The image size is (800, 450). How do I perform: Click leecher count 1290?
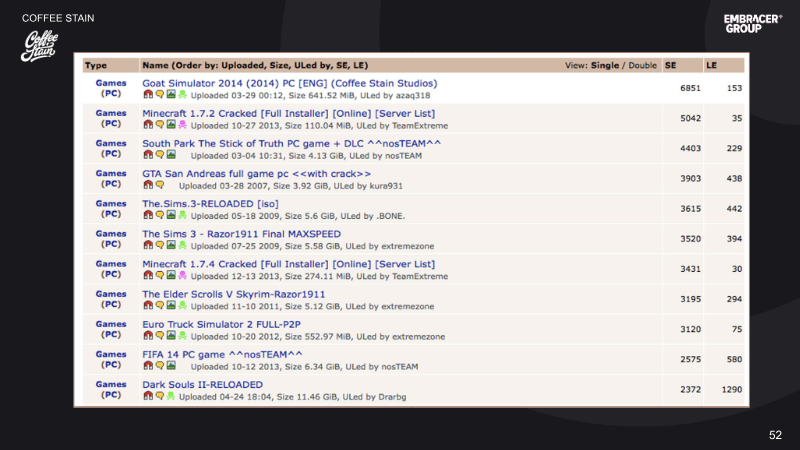tap(732, 389)
